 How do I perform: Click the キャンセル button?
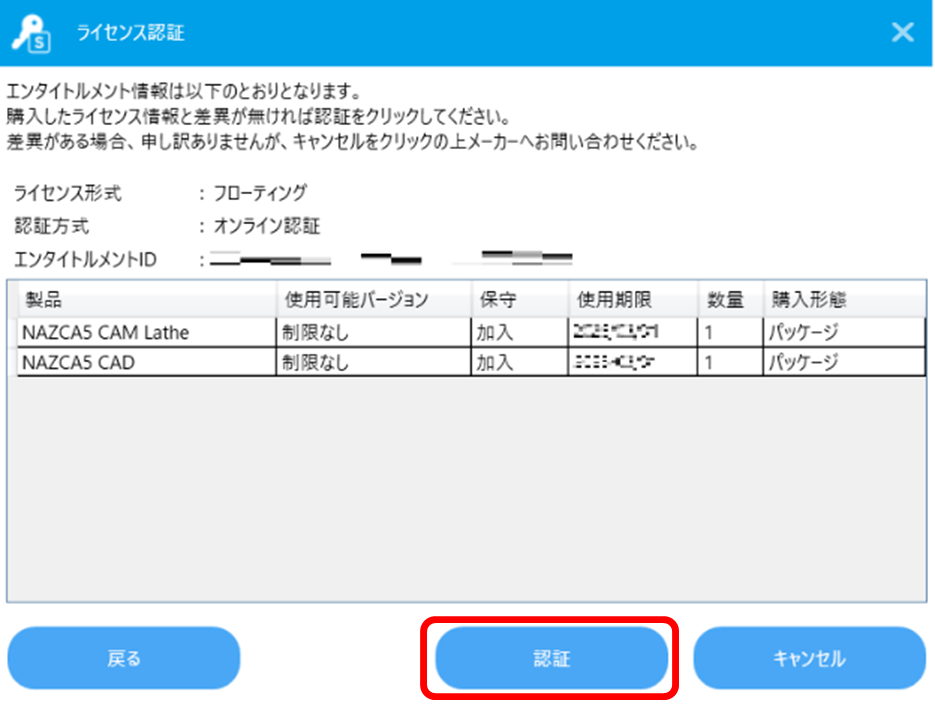point(809,658)
